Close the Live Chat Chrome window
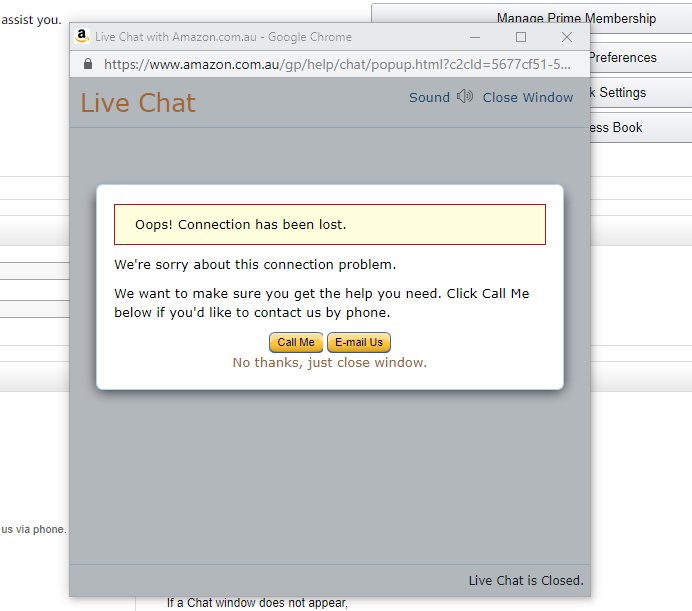Viewport: 692px width, 611px height. (567, 37)
